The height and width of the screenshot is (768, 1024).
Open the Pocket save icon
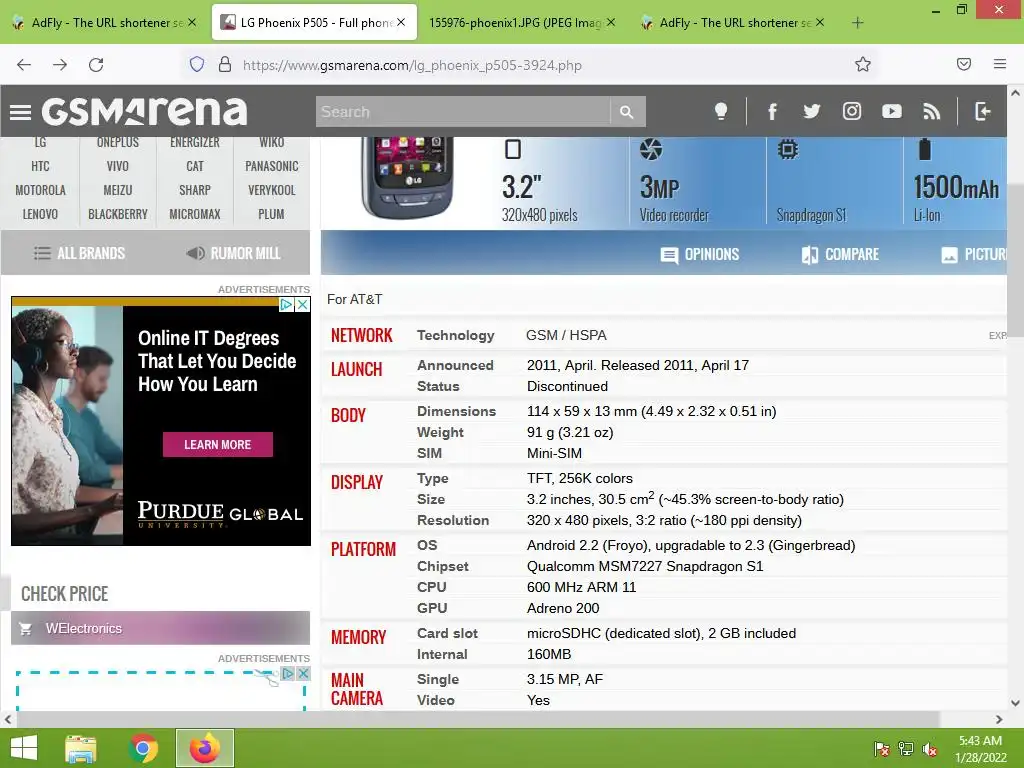[964, 64]
